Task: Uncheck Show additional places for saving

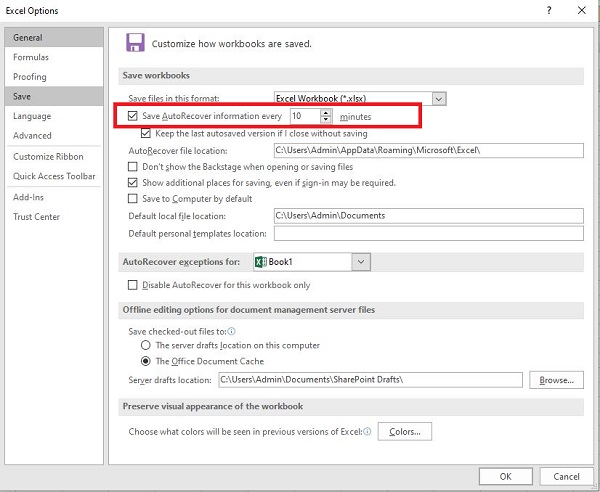Action: point(132,182)
